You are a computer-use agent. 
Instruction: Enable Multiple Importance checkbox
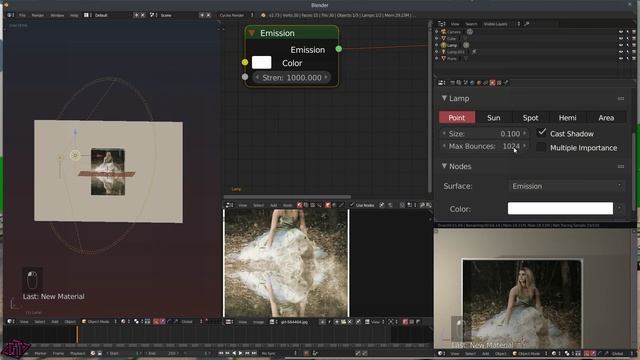coord(541,147)
